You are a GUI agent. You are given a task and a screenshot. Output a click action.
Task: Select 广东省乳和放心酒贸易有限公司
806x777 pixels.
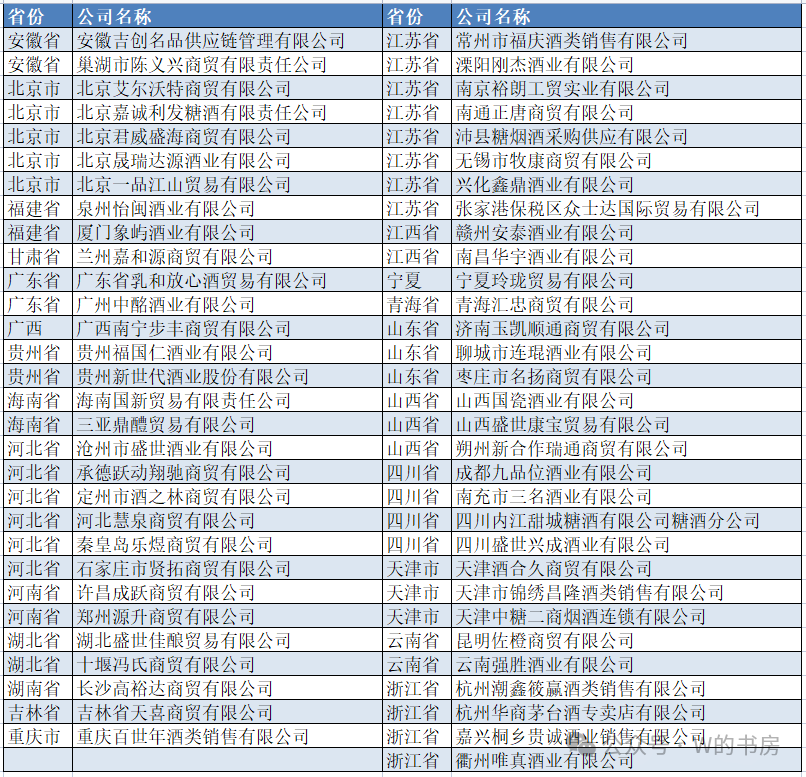coord(227,280)
